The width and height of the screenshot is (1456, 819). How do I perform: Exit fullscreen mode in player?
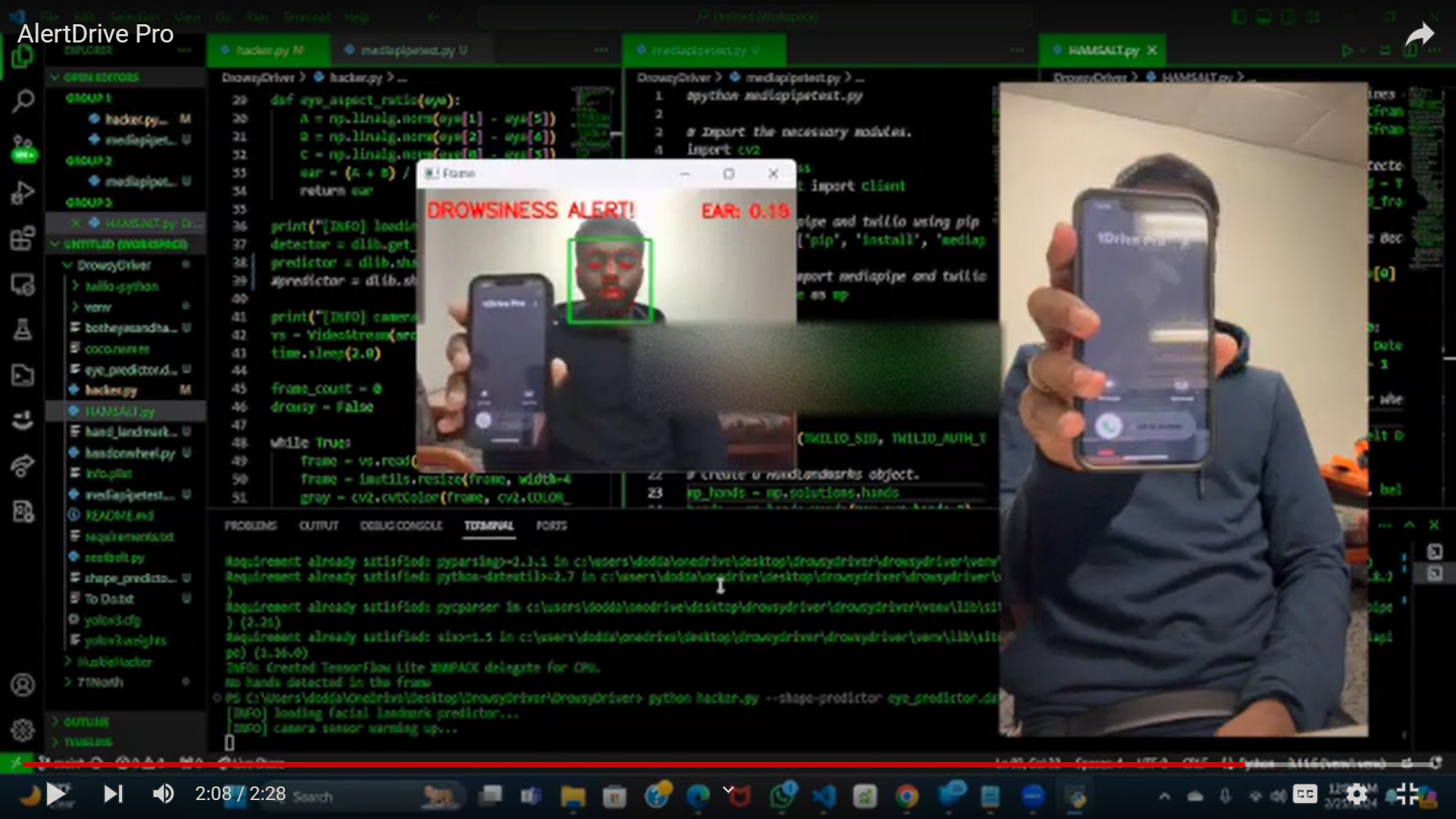(x=1407, y=794)
